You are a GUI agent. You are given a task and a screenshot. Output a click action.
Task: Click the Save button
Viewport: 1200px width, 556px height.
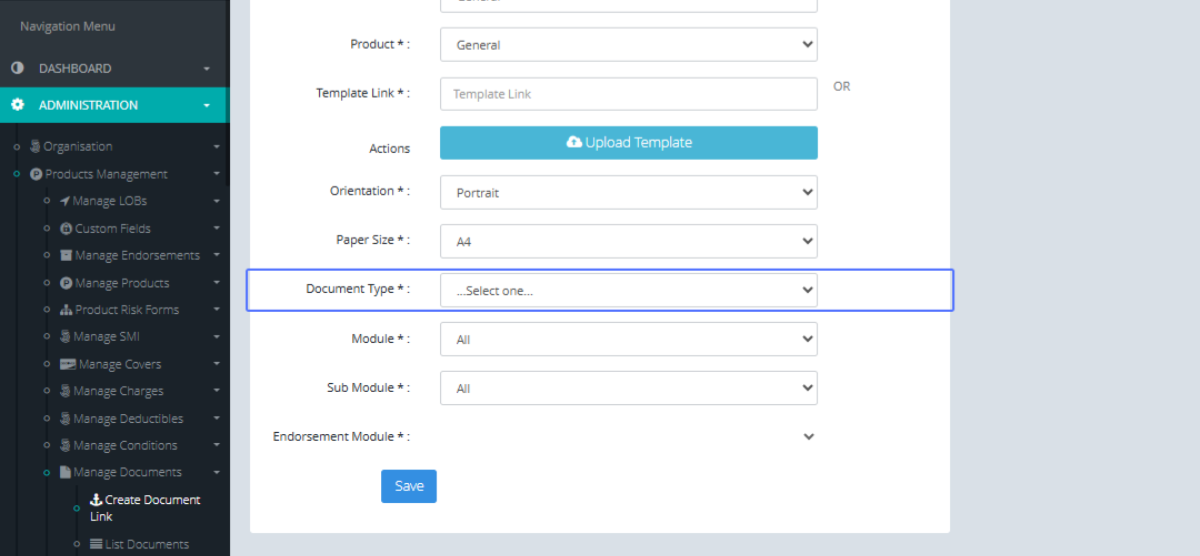coord(408,486)
